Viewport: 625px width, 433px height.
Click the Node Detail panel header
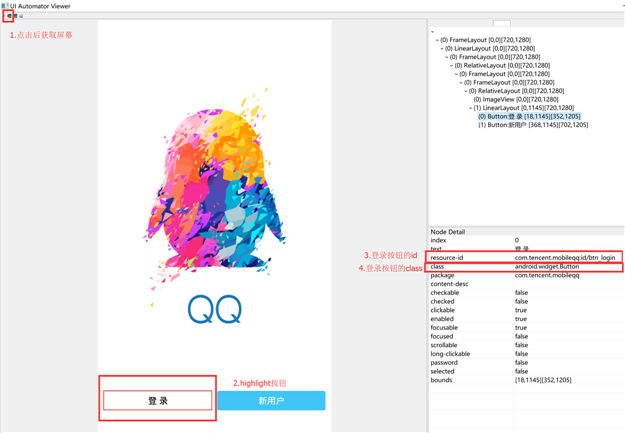(x=526, y=232)
